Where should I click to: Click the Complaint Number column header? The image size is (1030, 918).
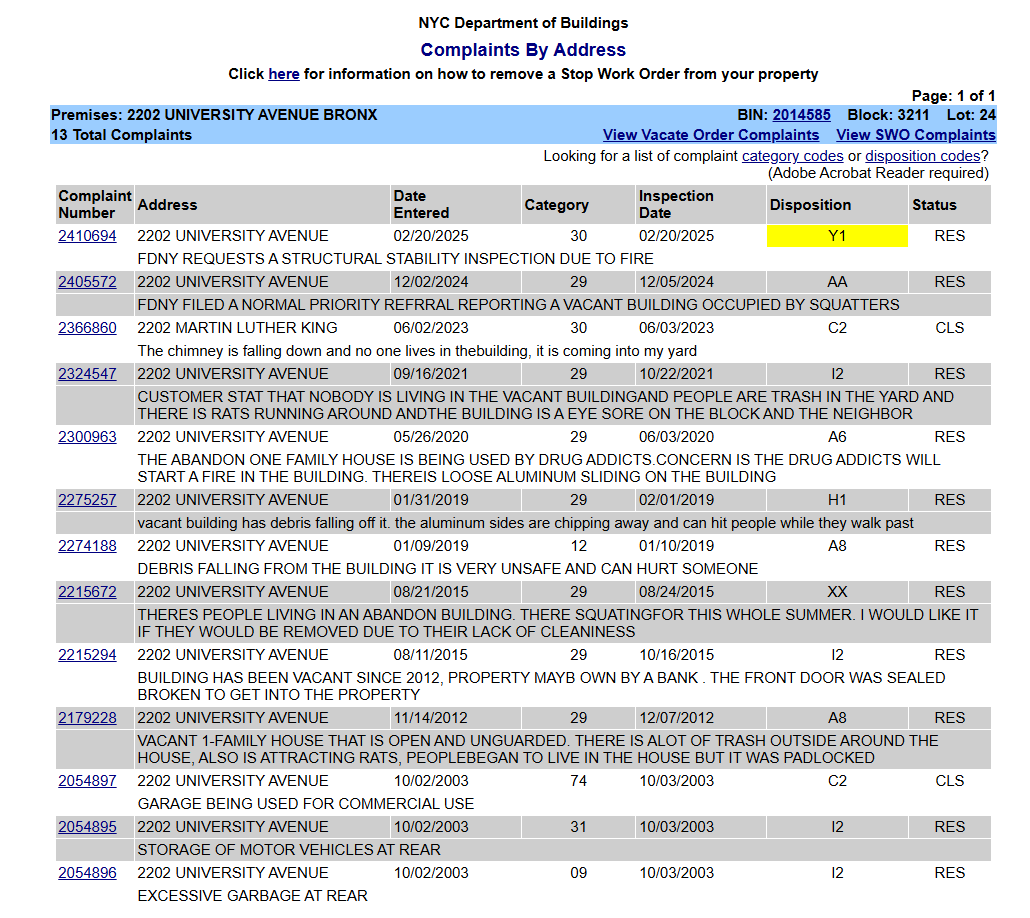(x=95, y=204)
